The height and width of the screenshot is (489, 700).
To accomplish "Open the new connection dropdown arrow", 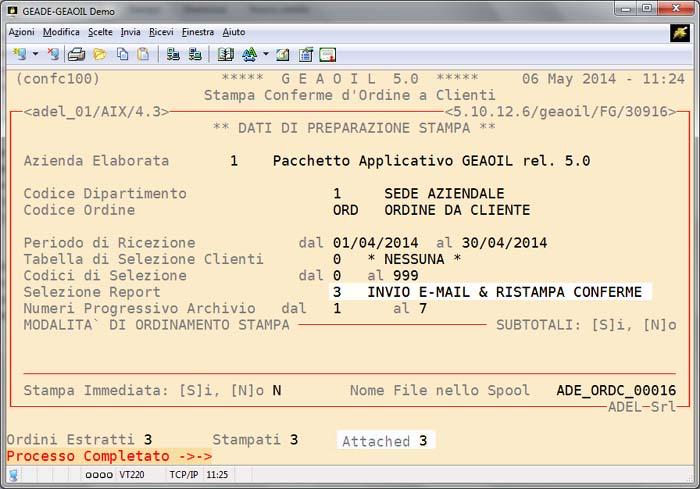I will (x=35, y=54).
